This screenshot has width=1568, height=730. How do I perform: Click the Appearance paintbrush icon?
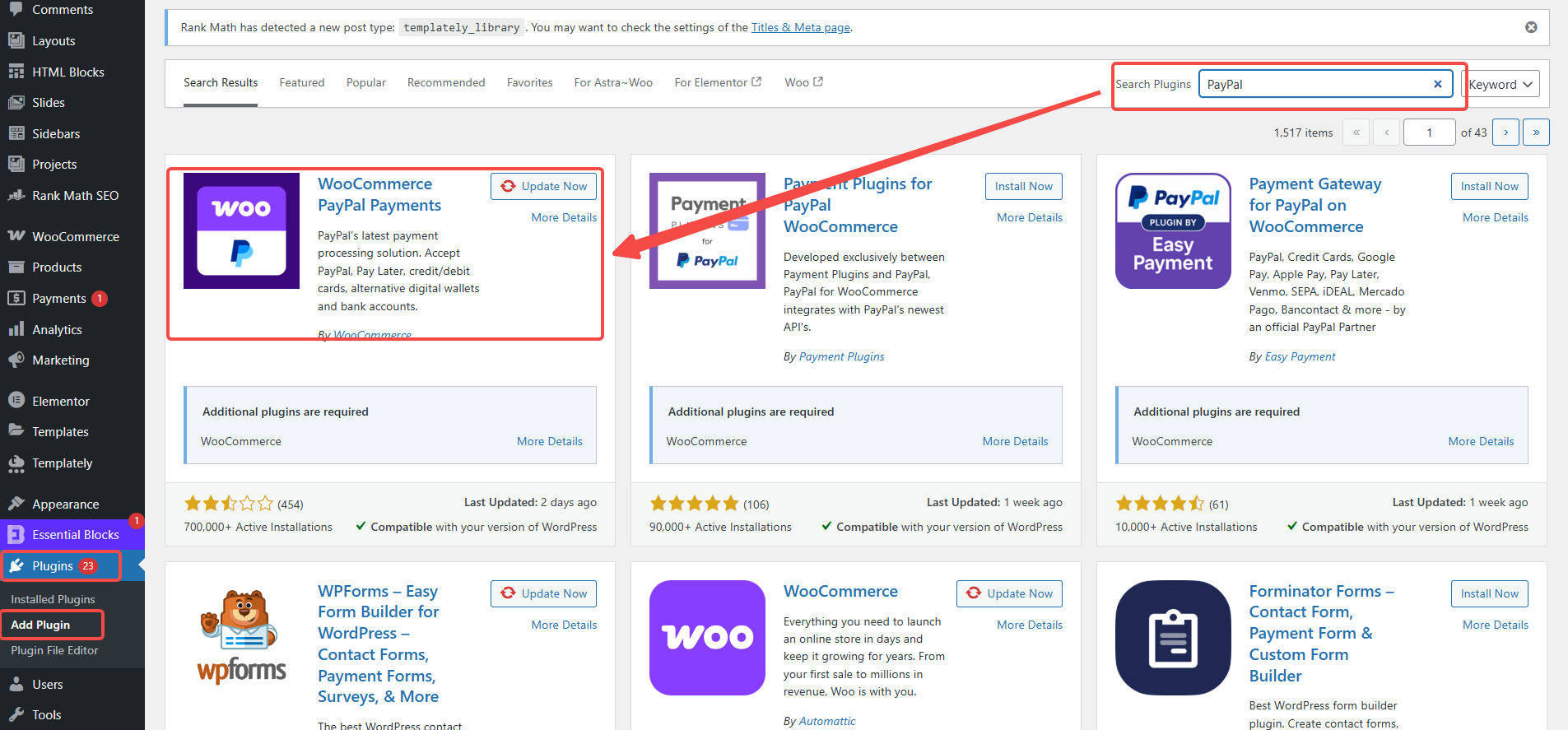[16, 504]
